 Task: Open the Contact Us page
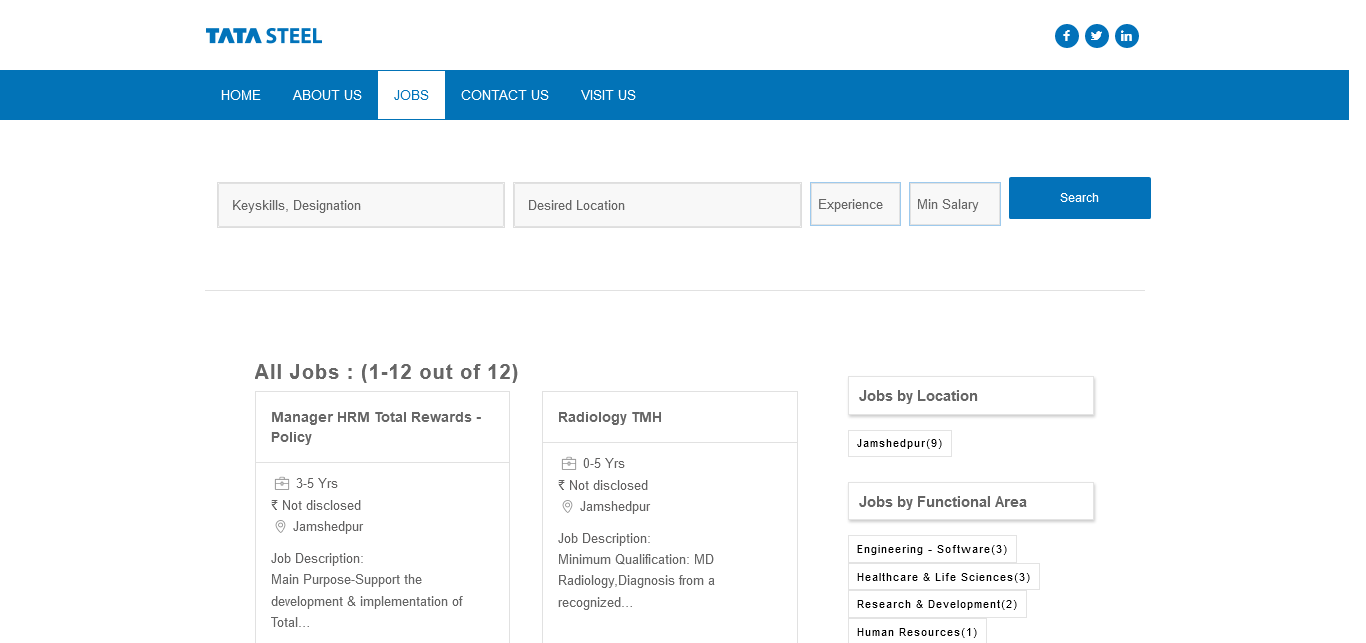click(505, 95)
